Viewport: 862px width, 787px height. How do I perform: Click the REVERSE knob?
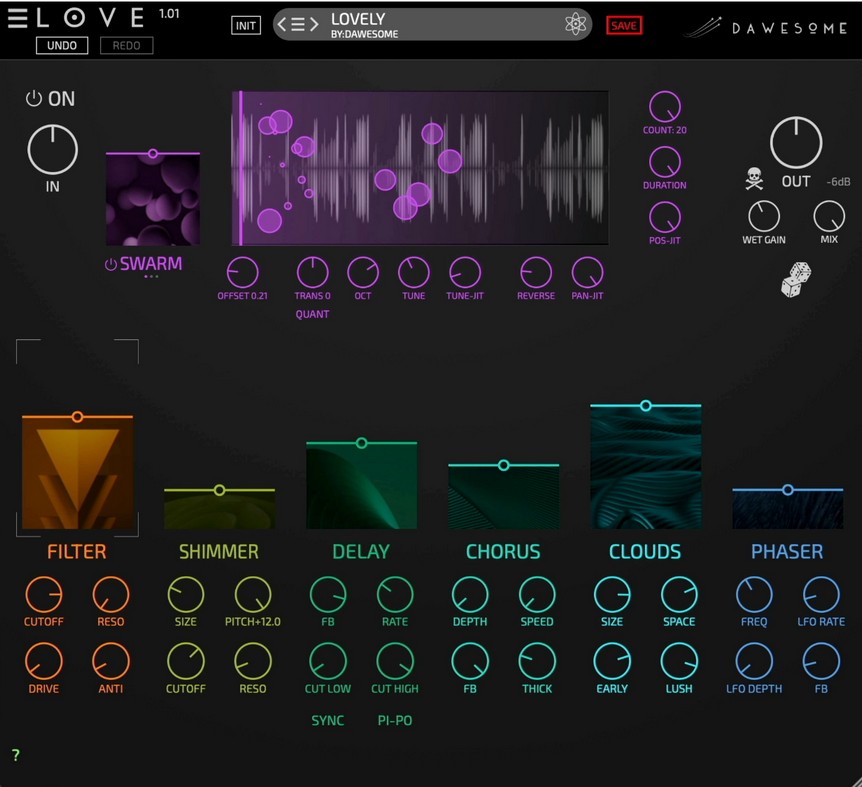click(x=536, y=273)
